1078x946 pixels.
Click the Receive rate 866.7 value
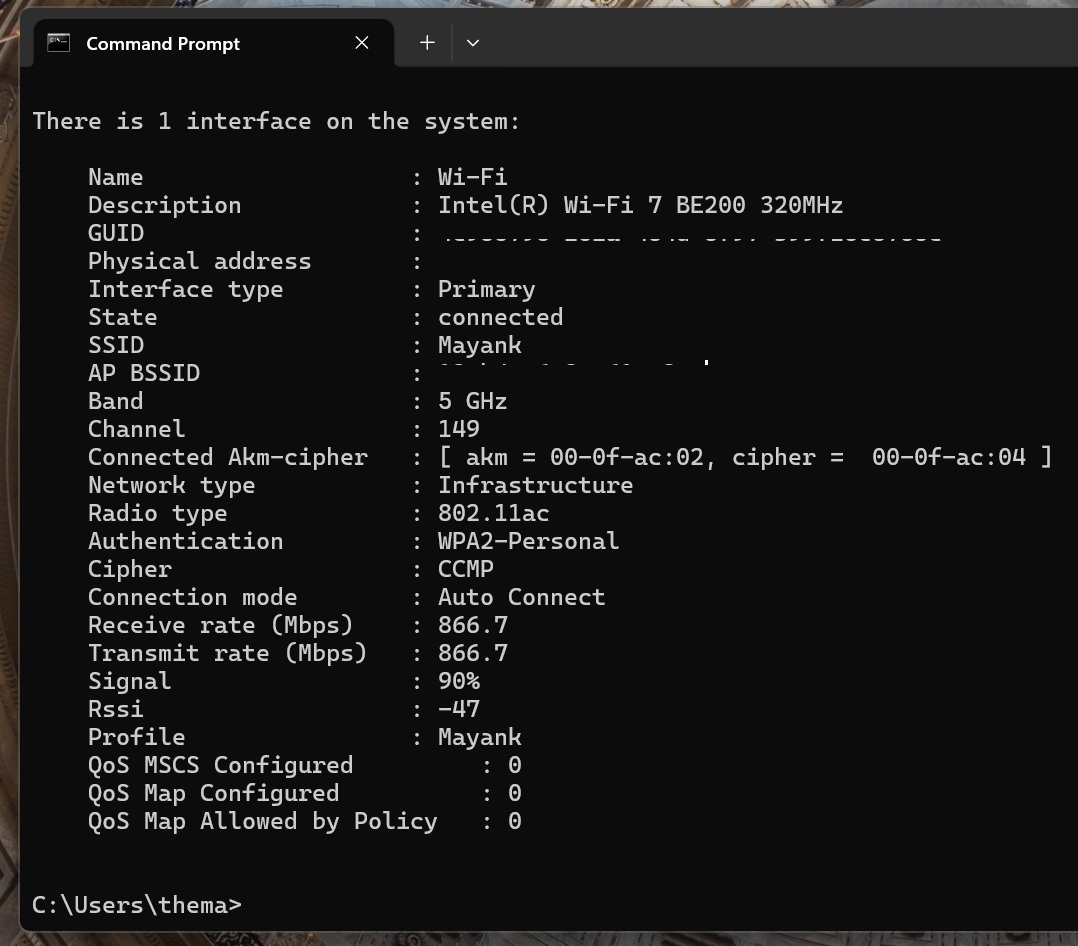point(471,625)
